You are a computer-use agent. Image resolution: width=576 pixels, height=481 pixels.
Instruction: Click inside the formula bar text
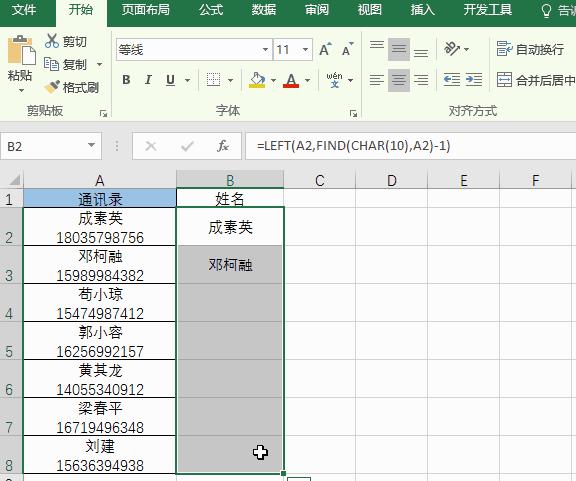pos(354,146)
